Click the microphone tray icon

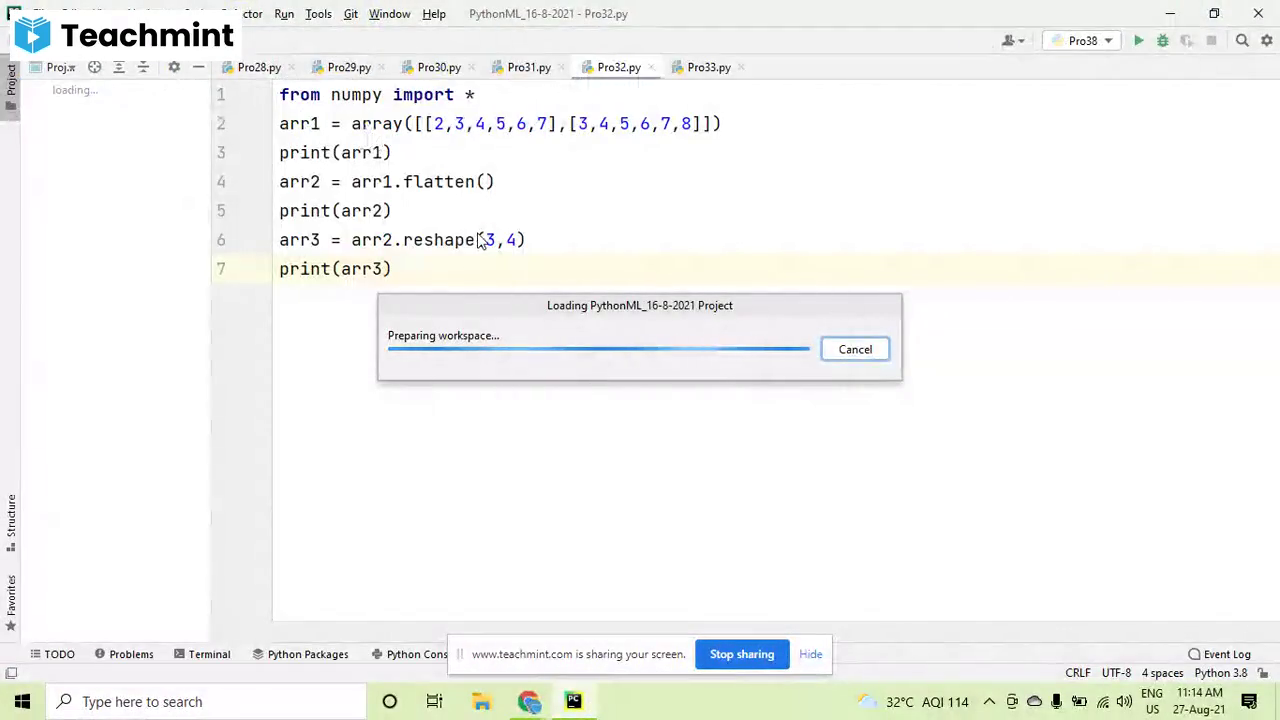tap(1056, 702)
